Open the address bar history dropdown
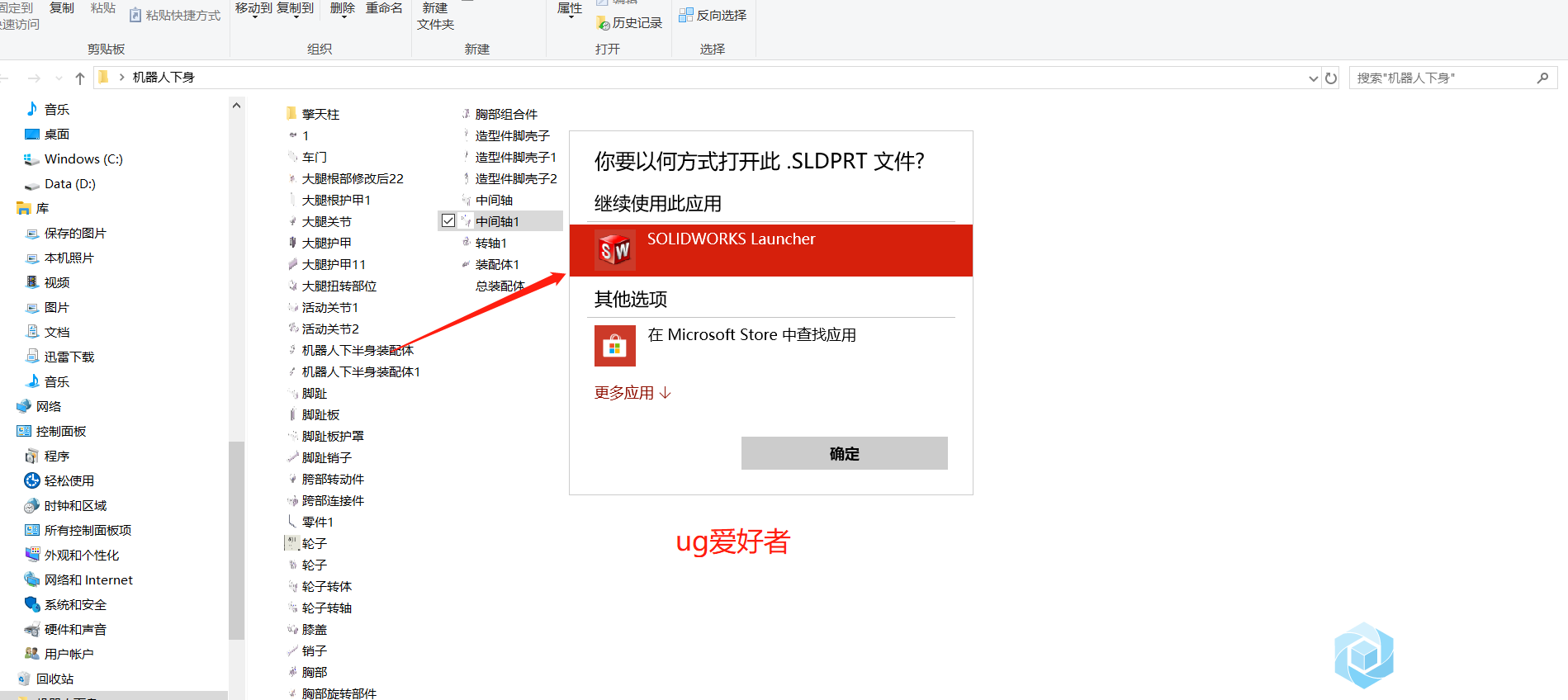The width and height of the screenshot is (1568, 700). (1314, 78)
